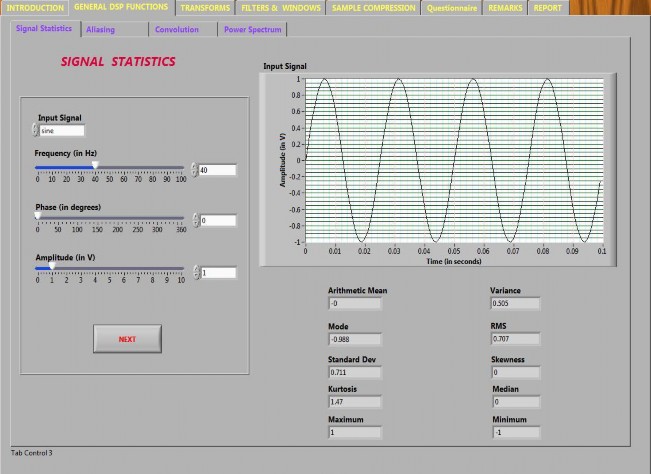The width and height of the screenshot is (651, 474).
Task: Click the Phase numeric input field
Action: [218, 221]
